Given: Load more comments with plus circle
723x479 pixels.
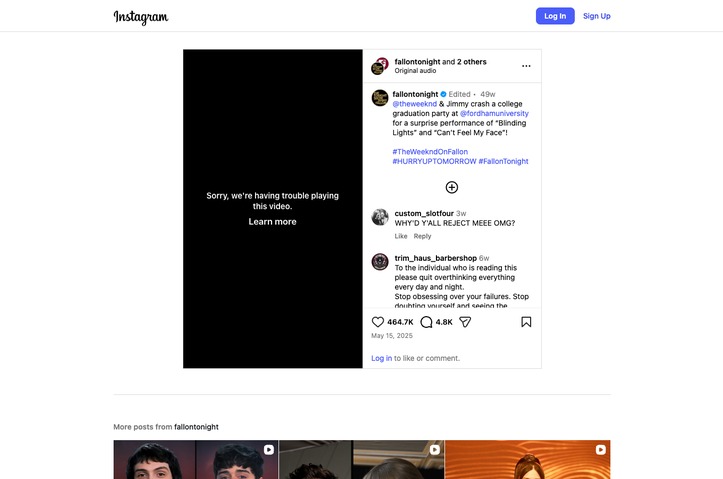Looking at the screenshot, I should click(x=452, y=187).
